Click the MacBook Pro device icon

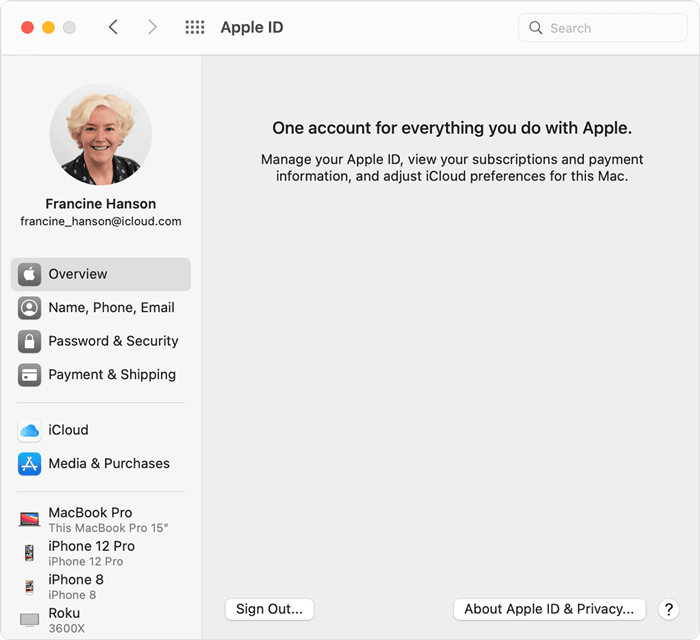click(x=29, y=519)
